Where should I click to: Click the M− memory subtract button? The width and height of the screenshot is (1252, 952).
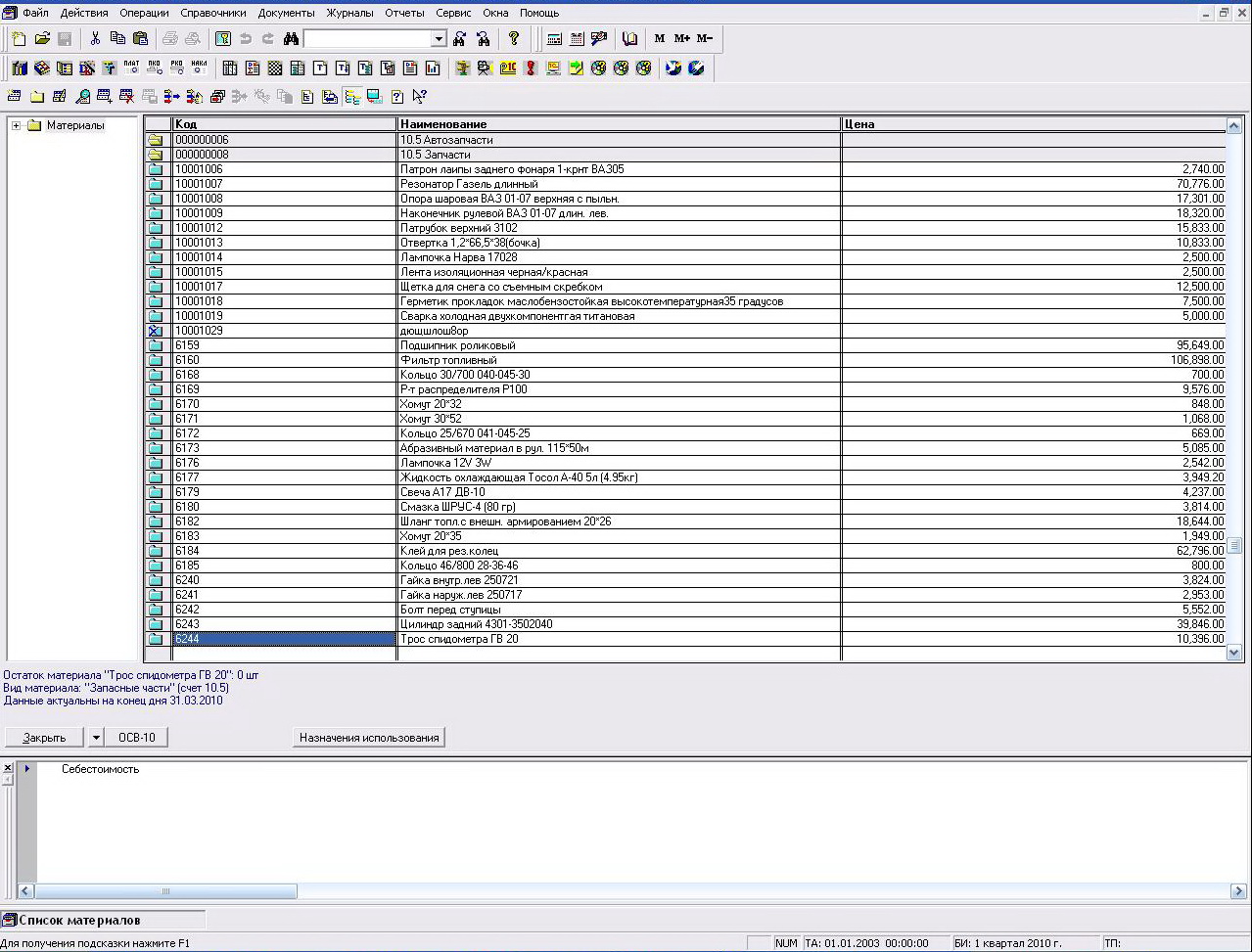click(705, 39)
